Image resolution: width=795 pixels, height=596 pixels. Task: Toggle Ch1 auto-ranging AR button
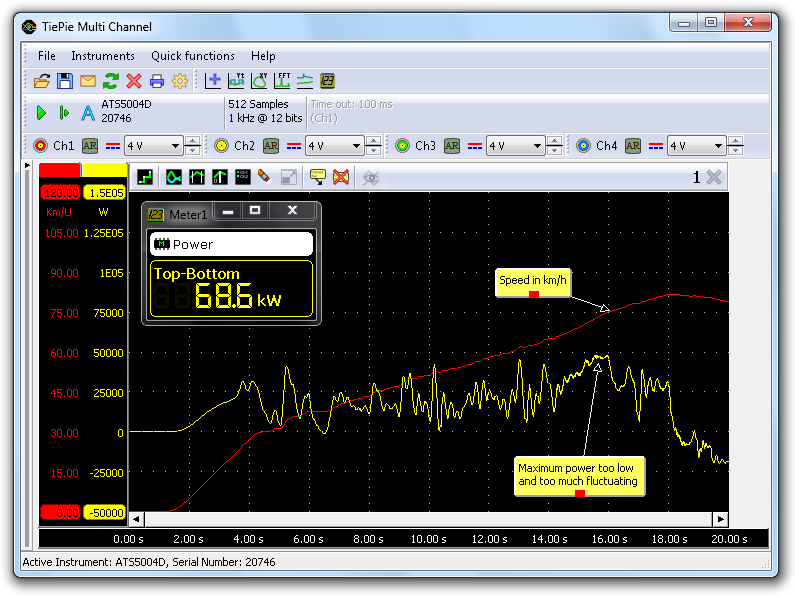pos(90,146)
